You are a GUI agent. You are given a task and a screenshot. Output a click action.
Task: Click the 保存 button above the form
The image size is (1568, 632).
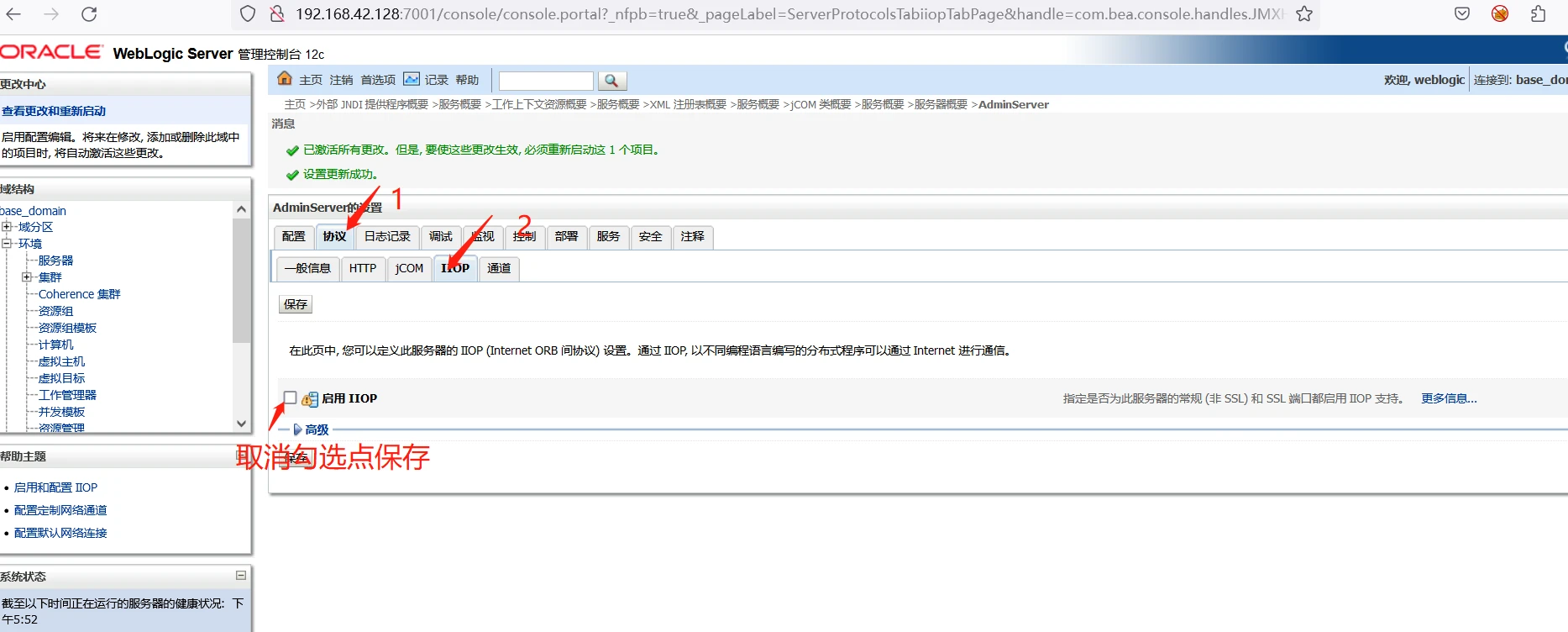point(296,304)
